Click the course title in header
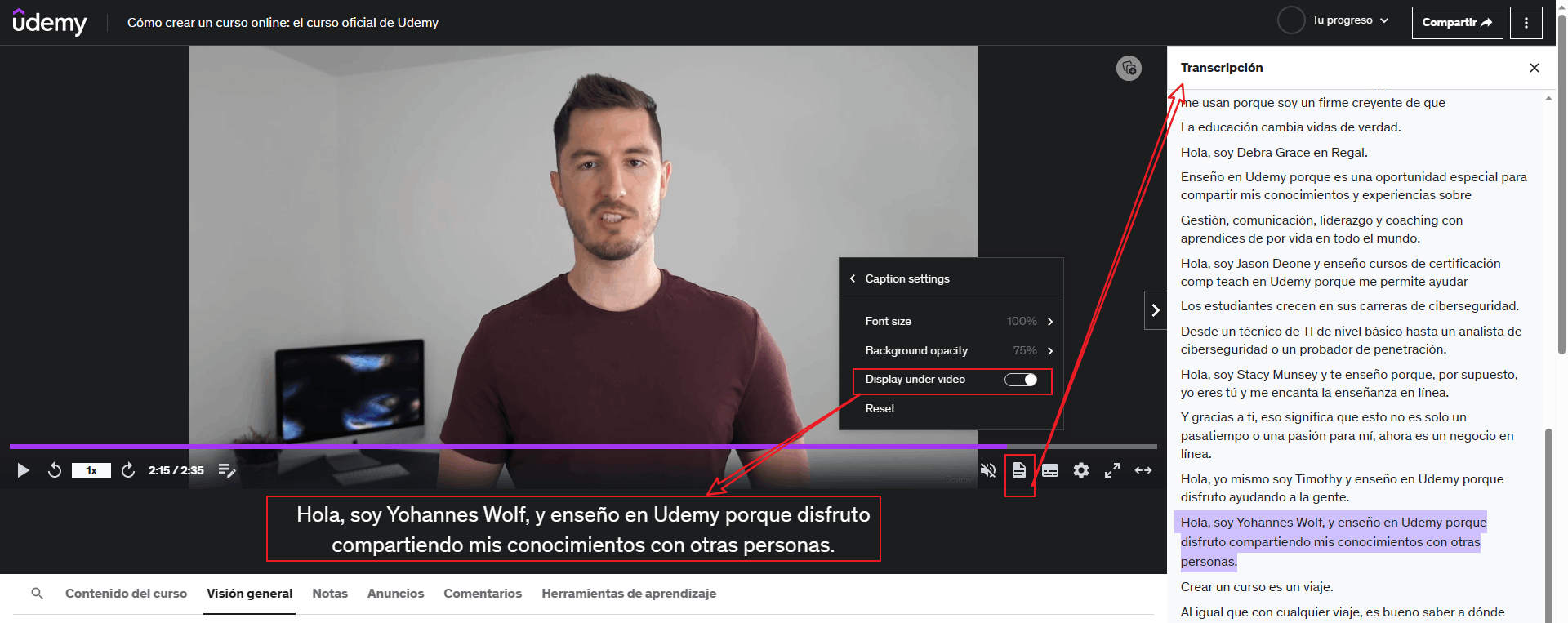Image resolution: width=1568 pixels, height=623 pixels. coord(283,23)
